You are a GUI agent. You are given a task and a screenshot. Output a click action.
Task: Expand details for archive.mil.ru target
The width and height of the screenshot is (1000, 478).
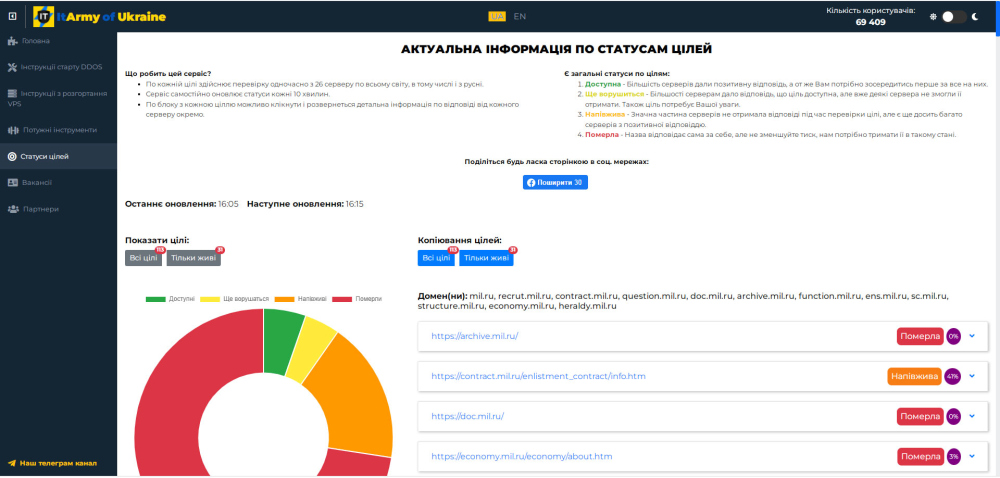[x=971, y=336]
